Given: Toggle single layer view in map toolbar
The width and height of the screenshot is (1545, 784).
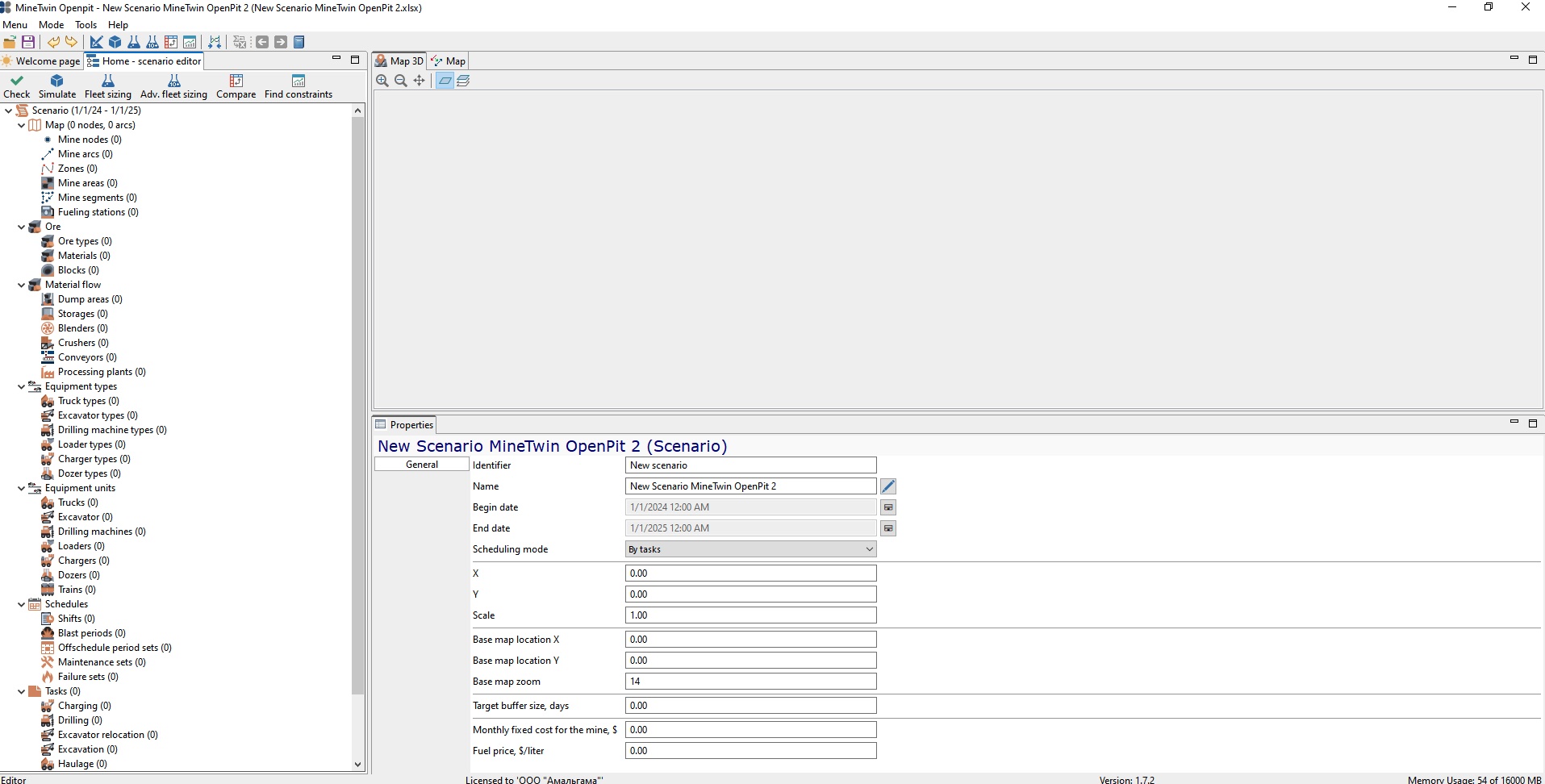Looking at the screenshot, I should pyautogui.click(x=445, y=81).
